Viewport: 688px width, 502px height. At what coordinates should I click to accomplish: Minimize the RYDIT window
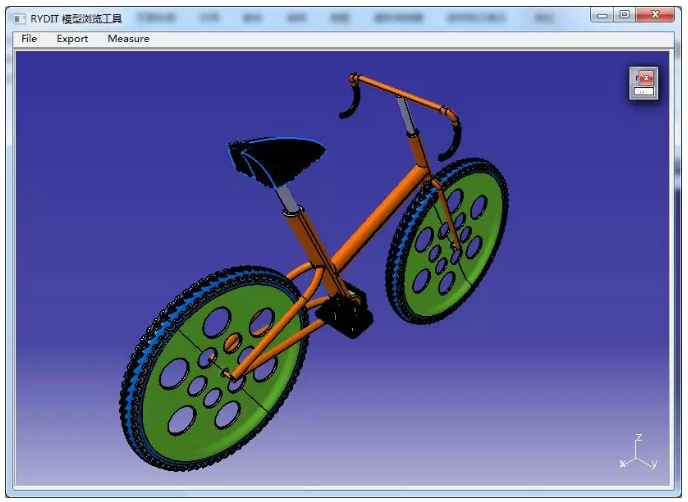point(602,15)
